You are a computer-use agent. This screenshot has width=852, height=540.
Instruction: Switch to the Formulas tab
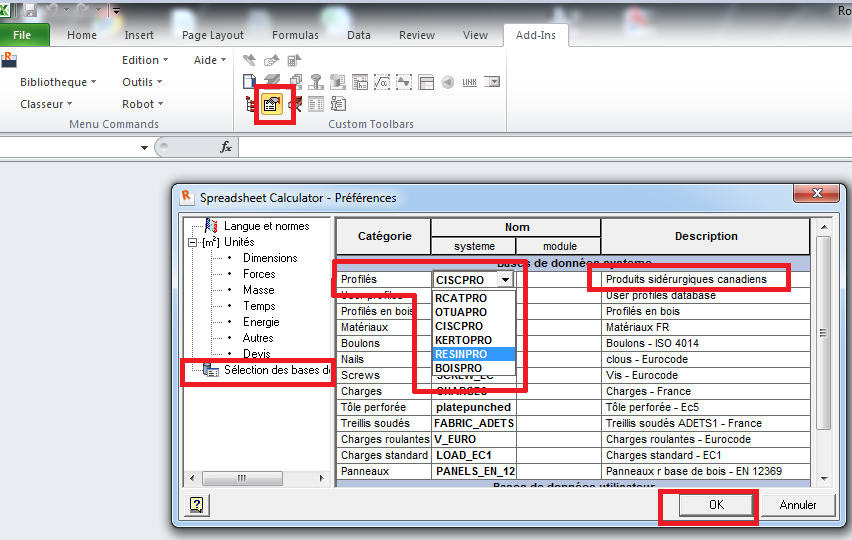click(x=295, y=35)
